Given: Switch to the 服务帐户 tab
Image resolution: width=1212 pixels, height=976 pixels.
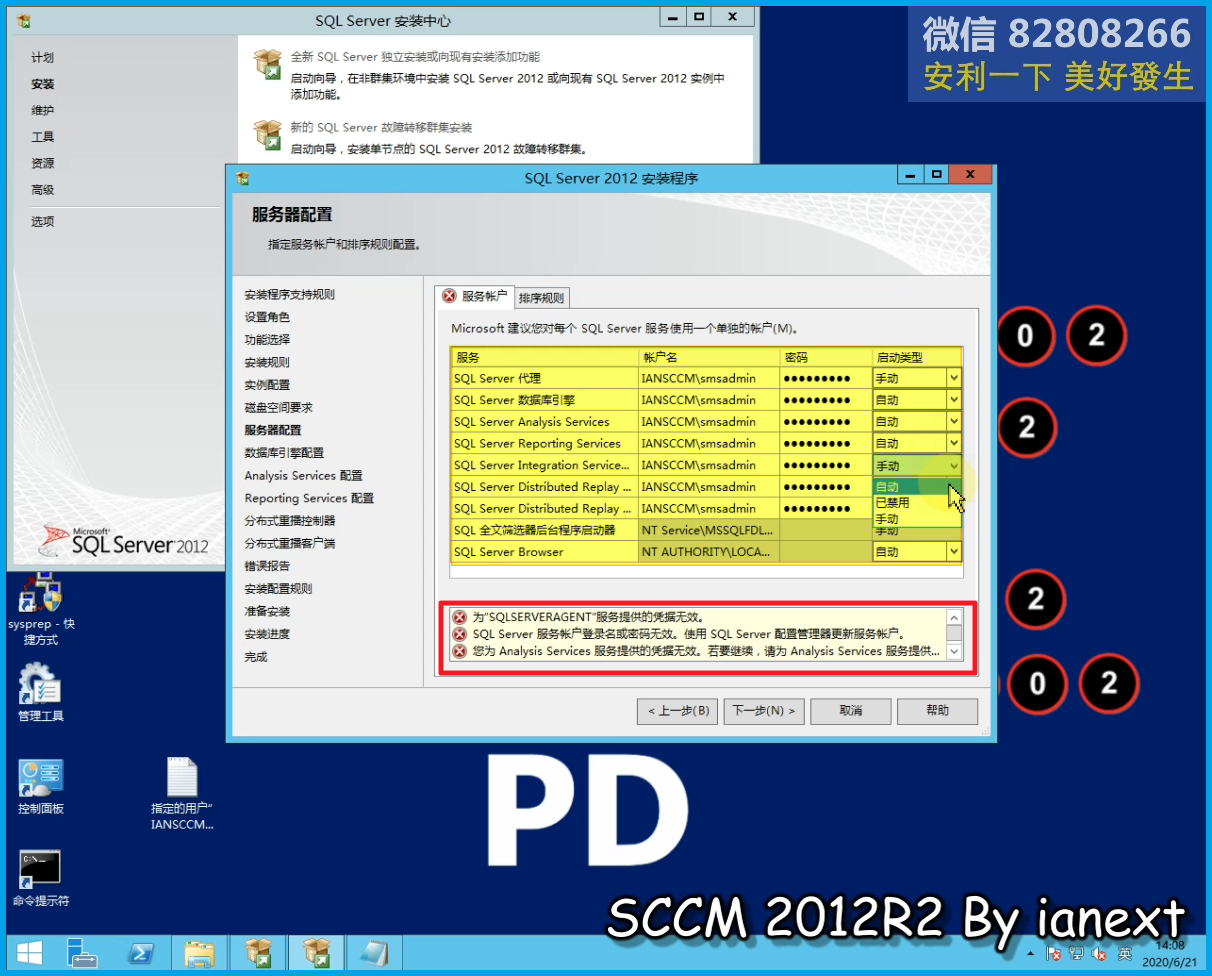Looking at the screenshot, I should click(x=474, y=296).
